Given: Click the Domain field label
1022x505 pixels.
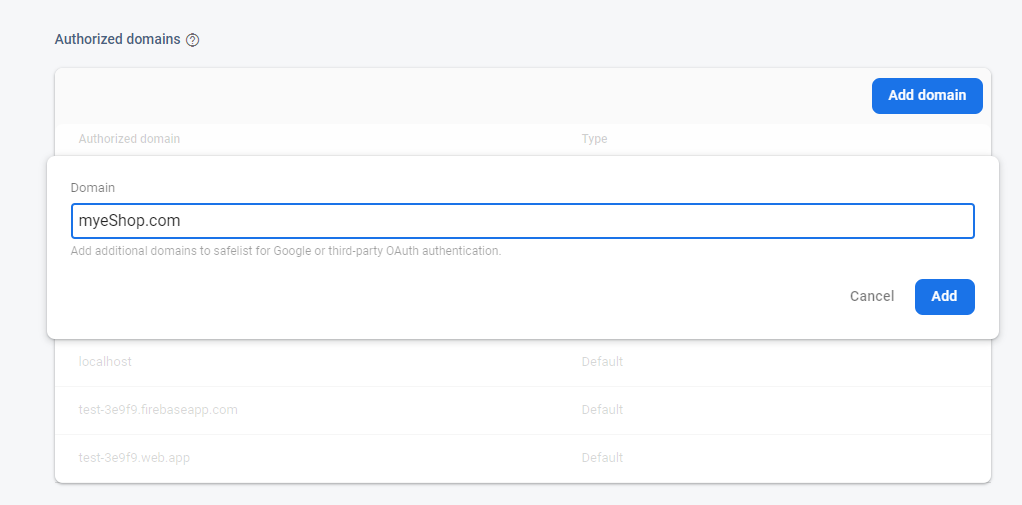Looking at the screenshot, I should tap(92, 188).
